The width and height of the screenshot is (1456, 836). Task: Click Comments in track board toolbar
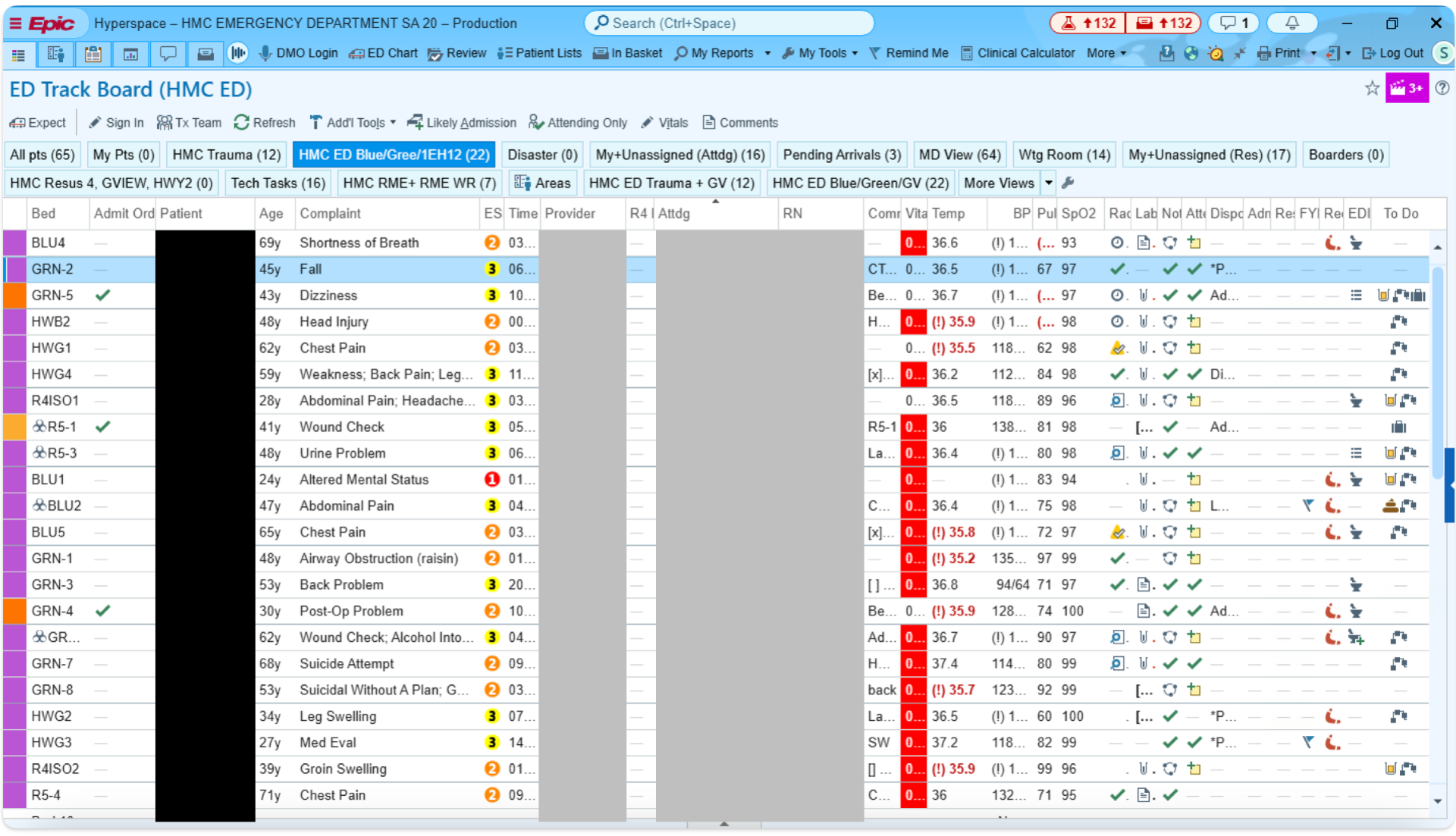click(x=740, y=123)
